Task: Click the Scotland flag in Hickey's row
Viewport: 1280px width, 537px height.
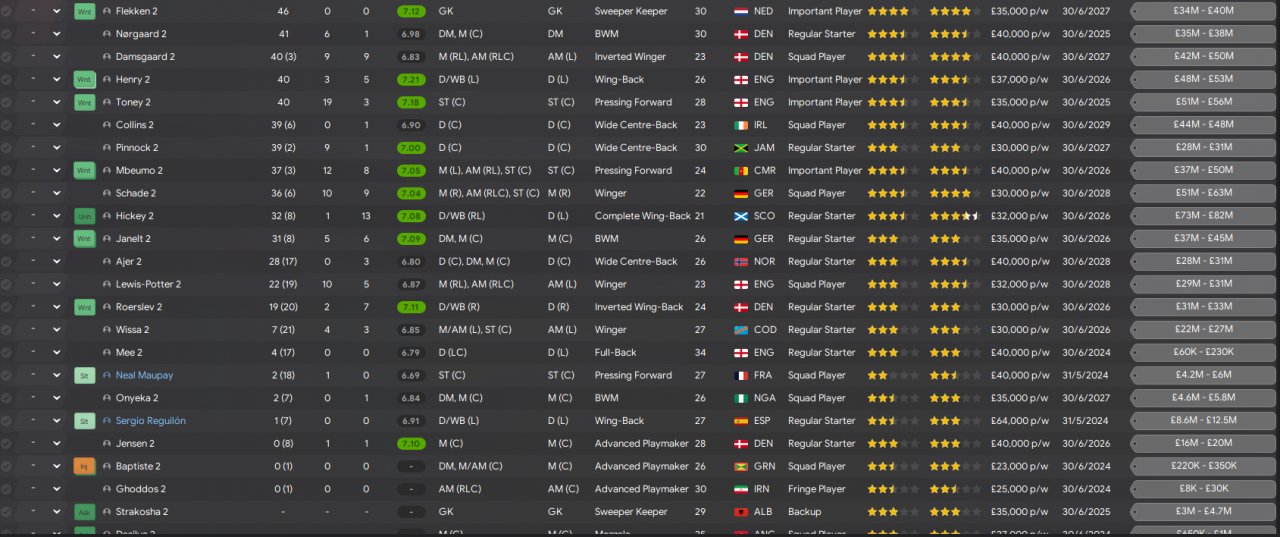Action: pos(741,216)
